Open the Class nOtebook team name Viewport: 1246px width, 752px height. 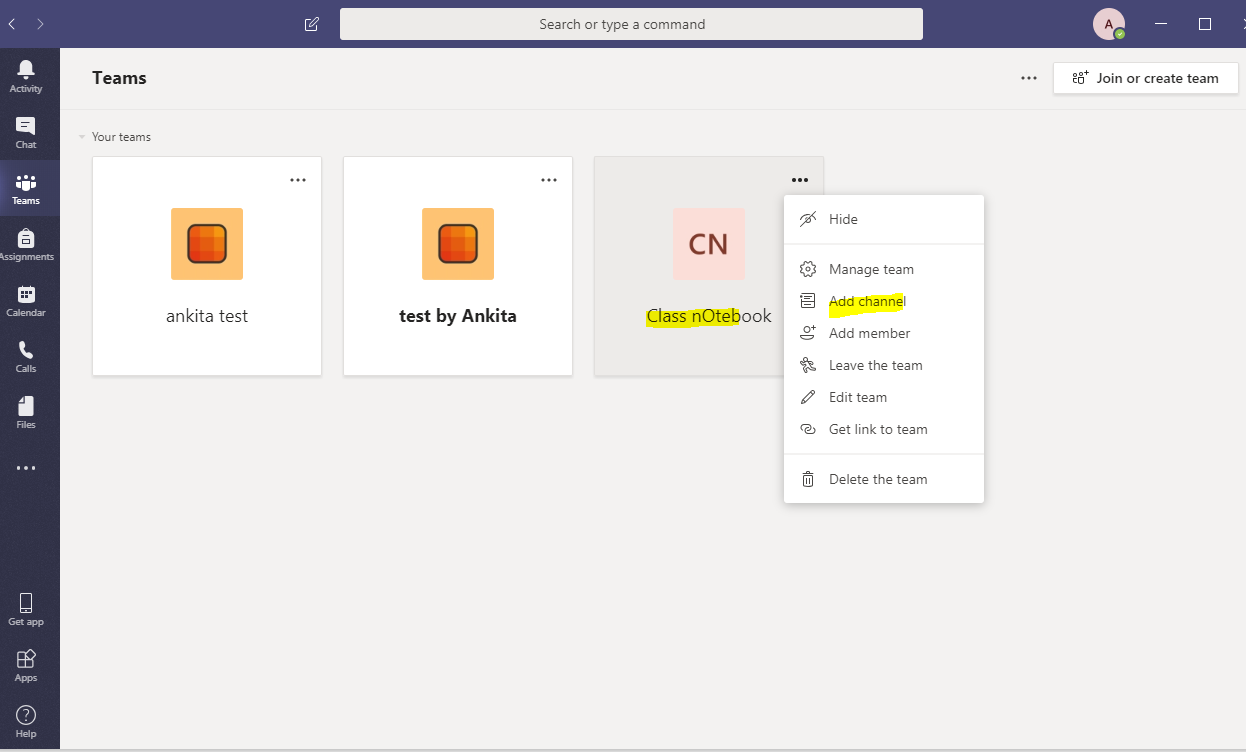(x=709, y=316)
